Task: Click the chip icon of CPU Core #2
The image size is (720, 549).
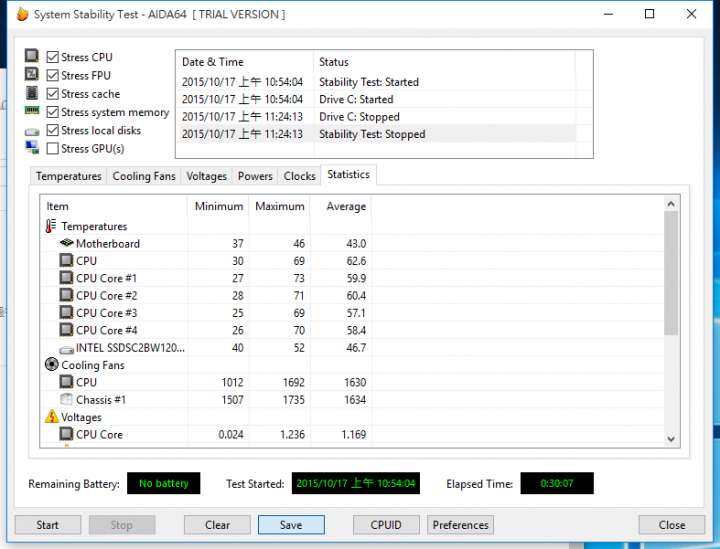Action: click(66, 295)
